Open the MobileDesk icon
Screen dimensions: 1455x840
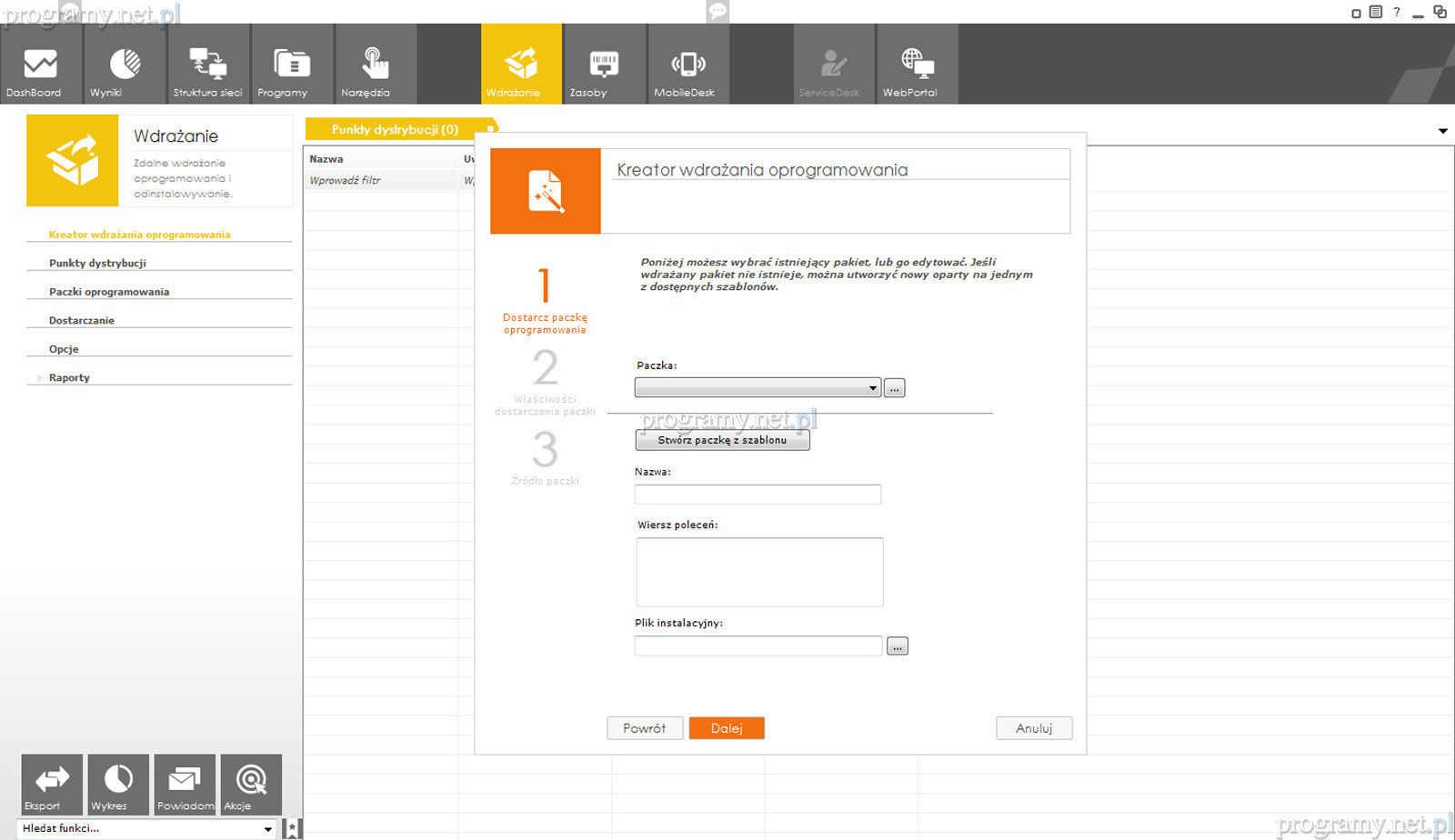687,65
